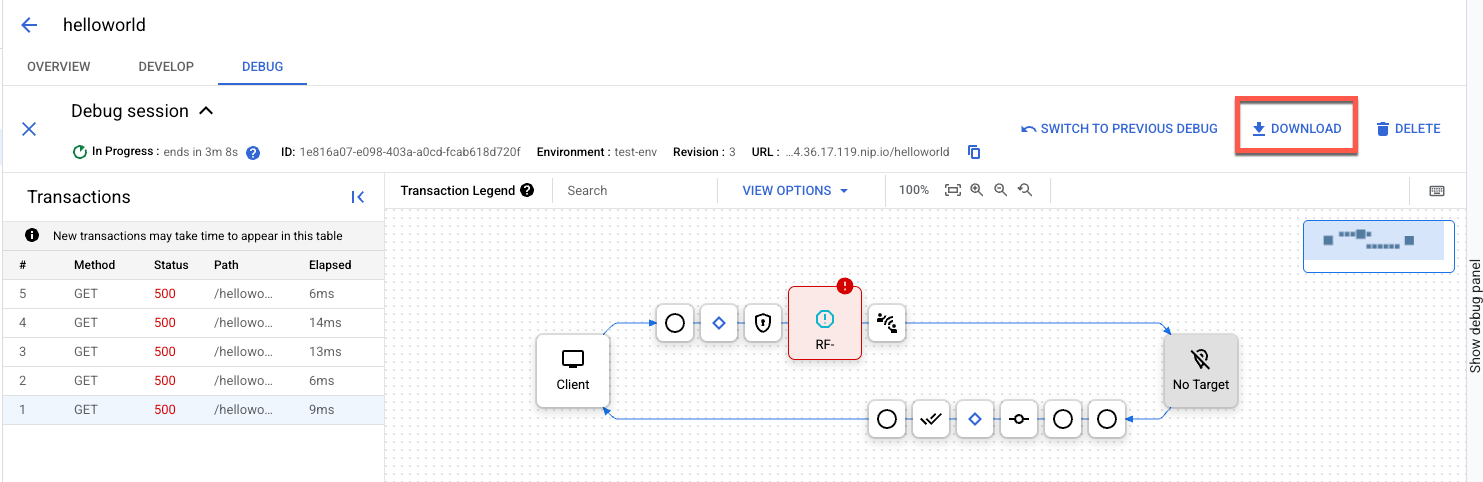The height and width of the screenshot is (482, 1483).
Task: Open Transaction Legend help icon
Action: click(x=527, y=190)
